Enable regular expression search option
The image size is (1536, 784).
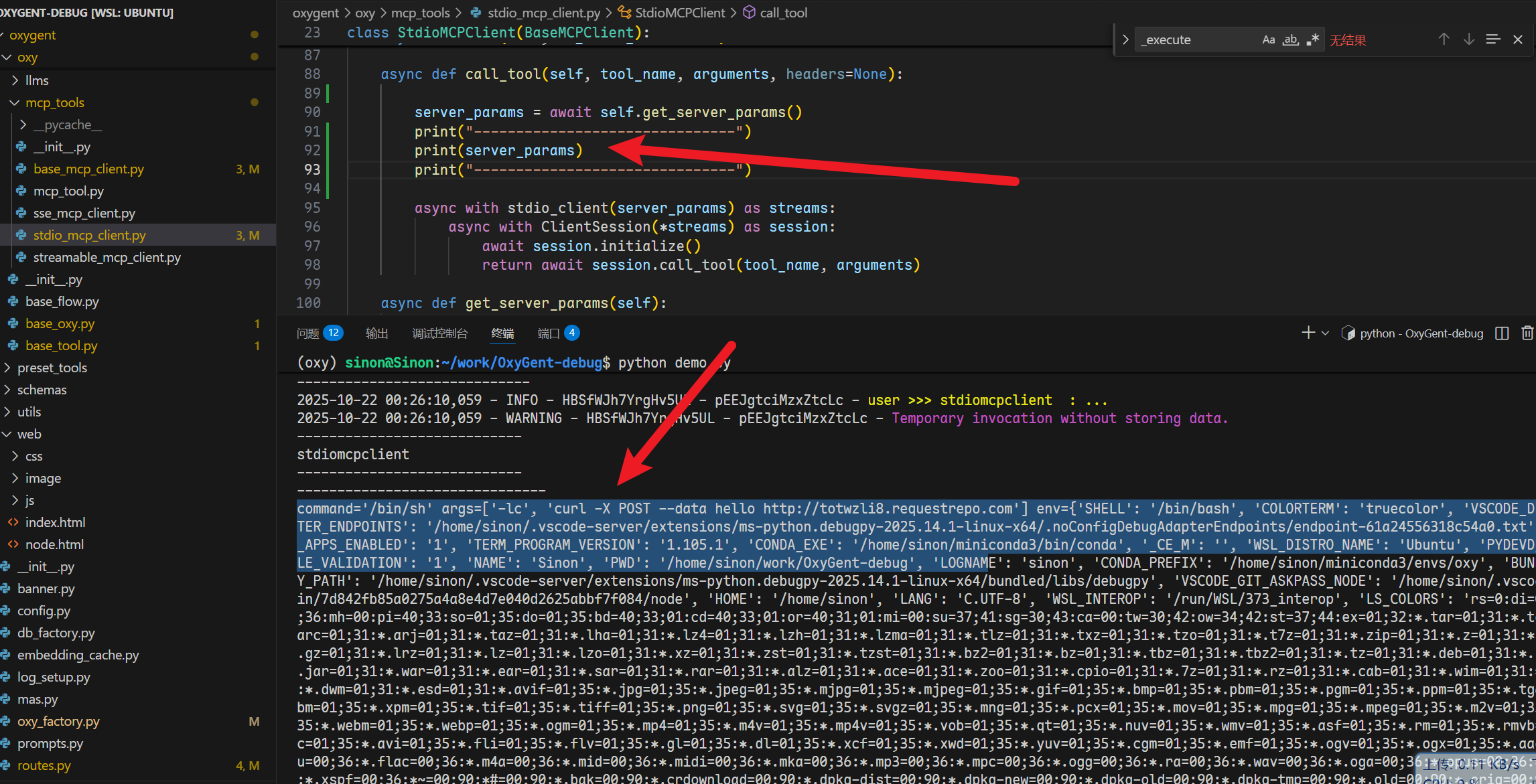click(x=1313, y=40)
